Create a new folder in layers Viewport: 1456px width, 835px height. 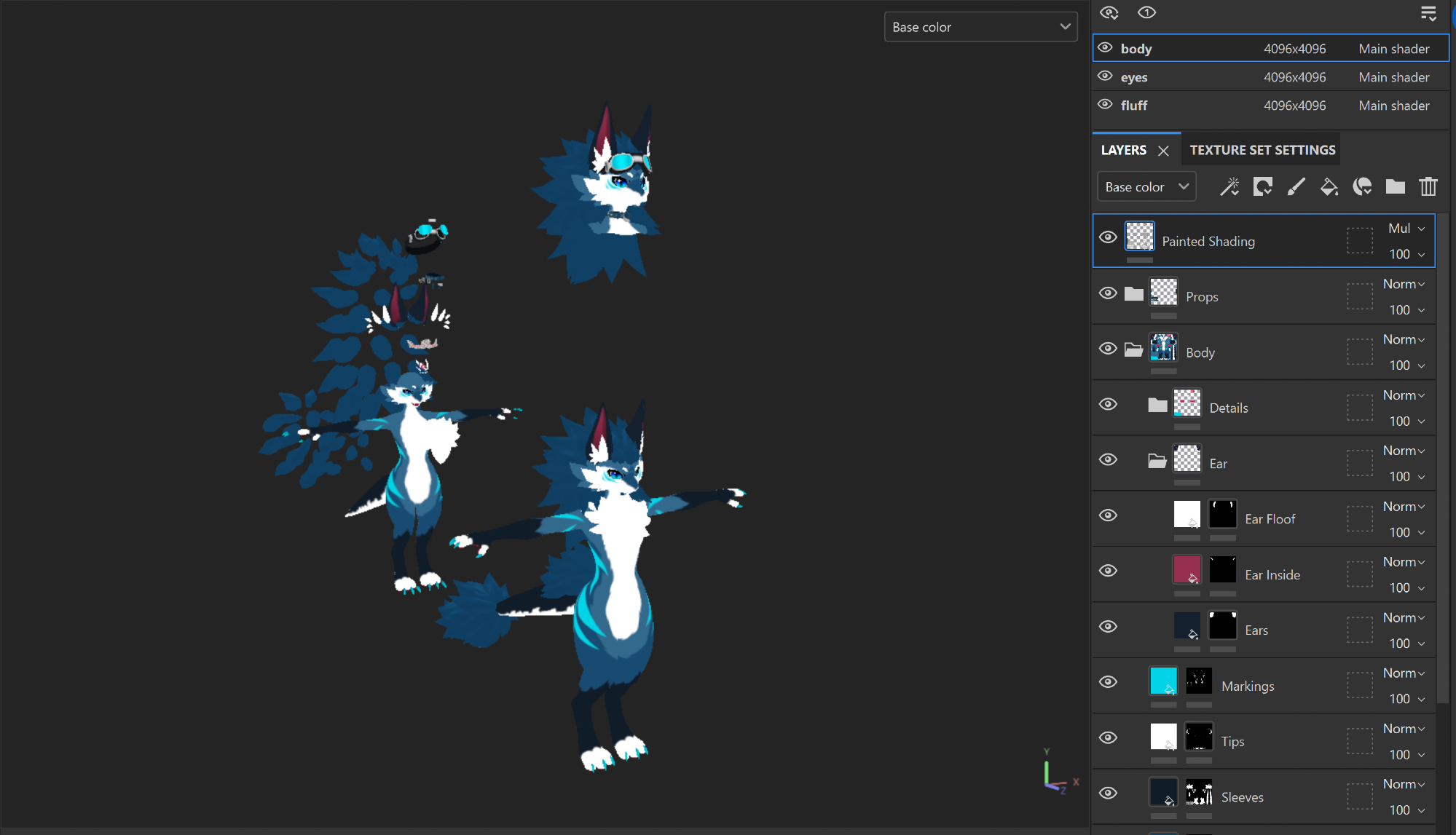click(1395, 187)
